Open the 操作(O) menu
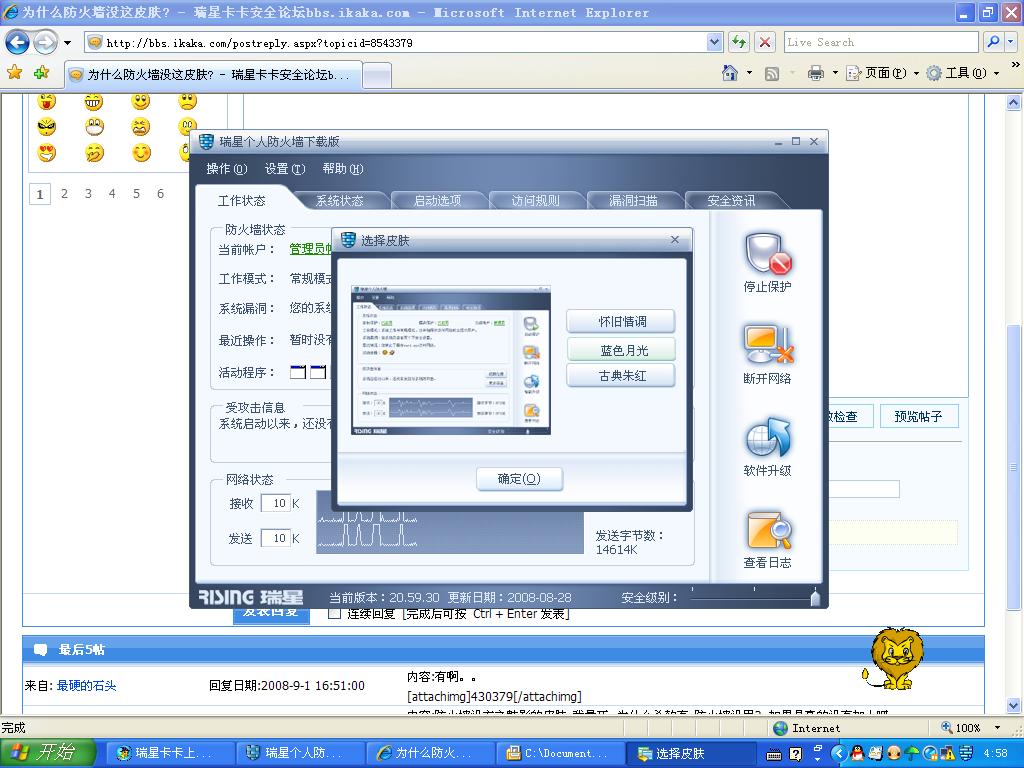This screenshot has width=1024, height=768. (227, 168)
